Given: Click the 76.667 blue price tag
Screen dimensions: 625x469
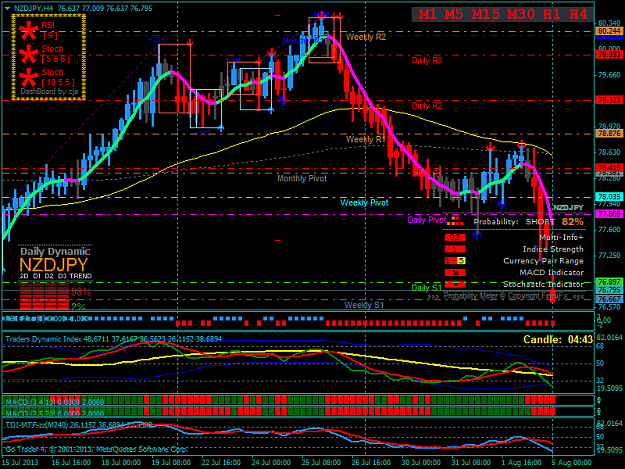Looking at the screenshot, I should 609,299.
